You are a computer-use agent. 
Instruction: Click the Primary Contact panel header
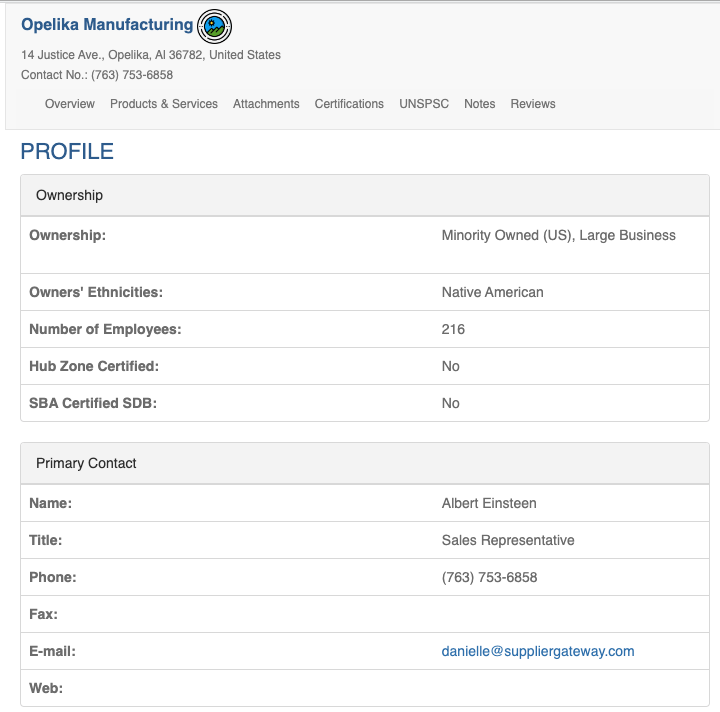click(x=365, y=463)
